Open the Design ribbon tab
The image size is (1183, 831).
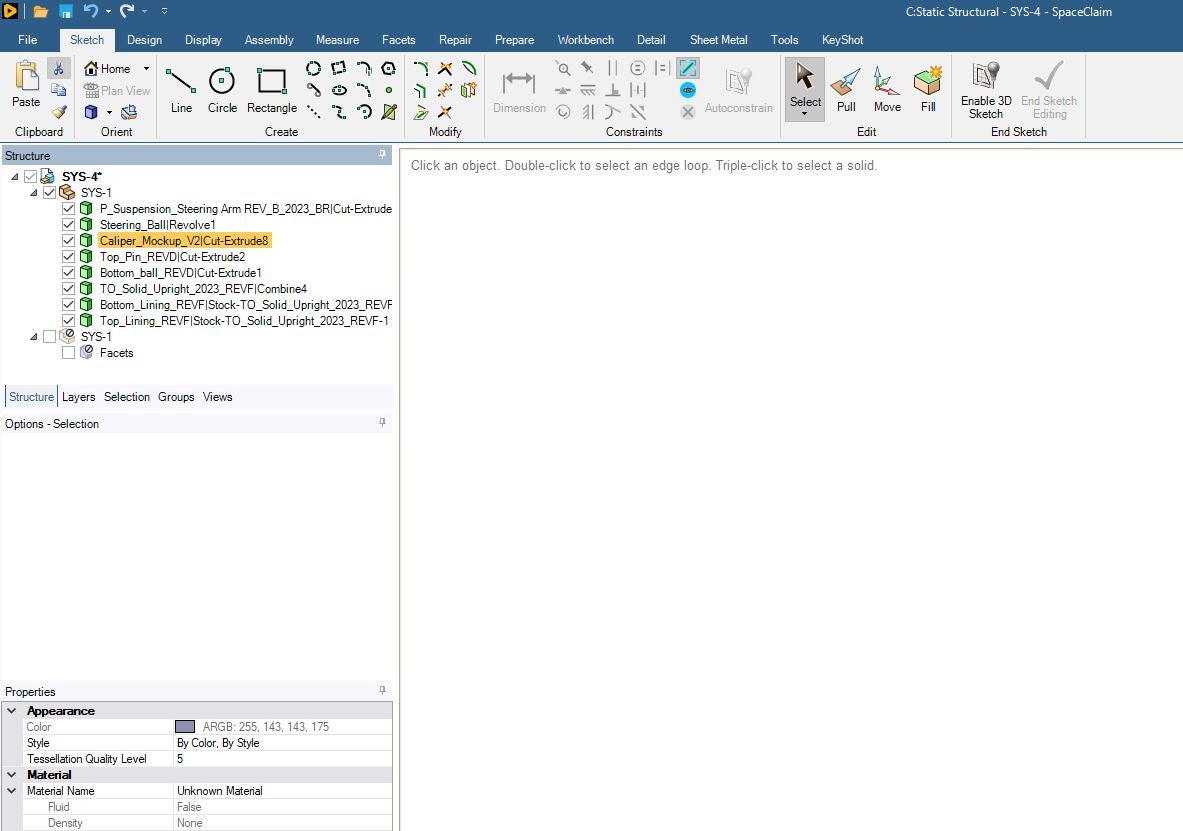(144, 40)
